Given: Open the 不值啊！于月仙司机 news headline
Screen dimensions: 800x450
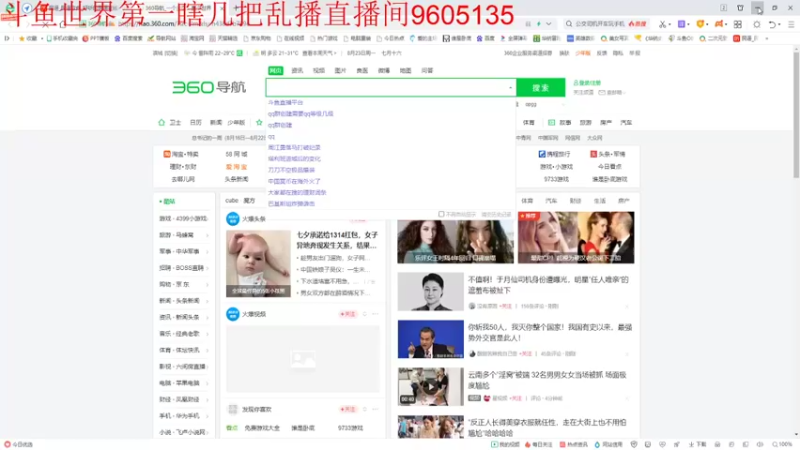Looking at the screenshot, I should [x=548, y=285].
